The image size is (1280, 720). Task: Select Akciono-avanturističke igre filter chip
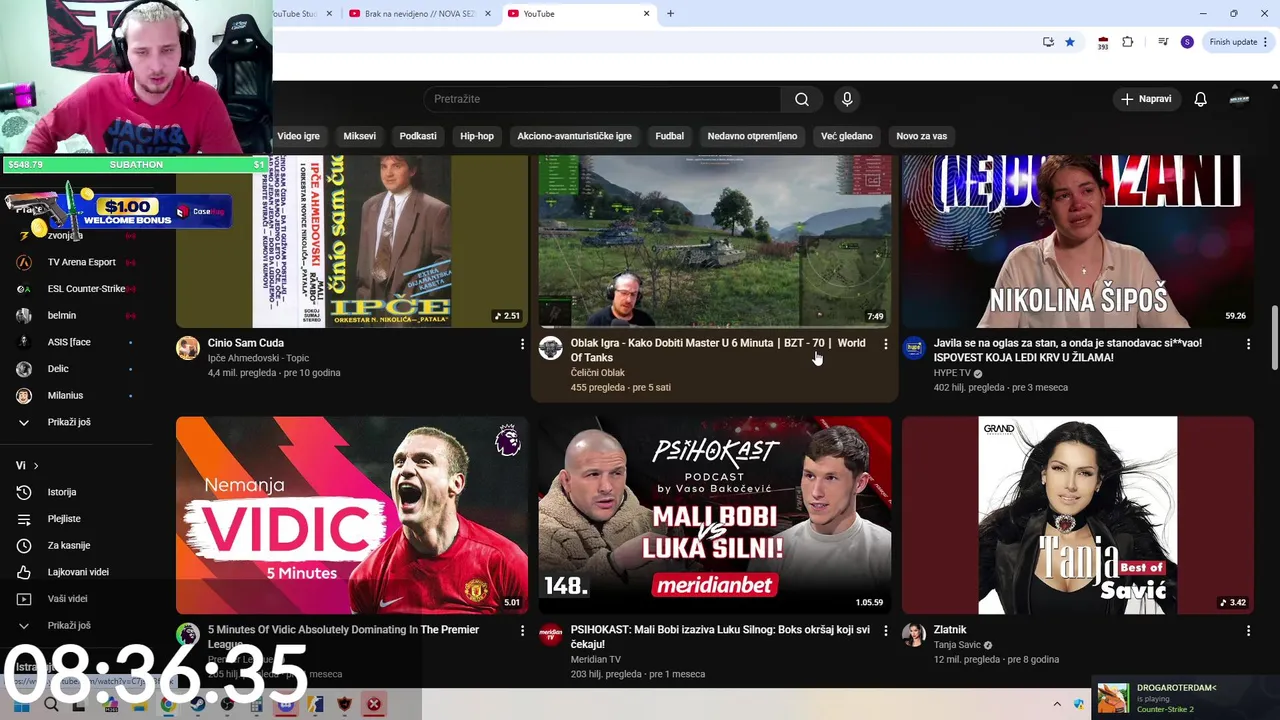(574, 136)
